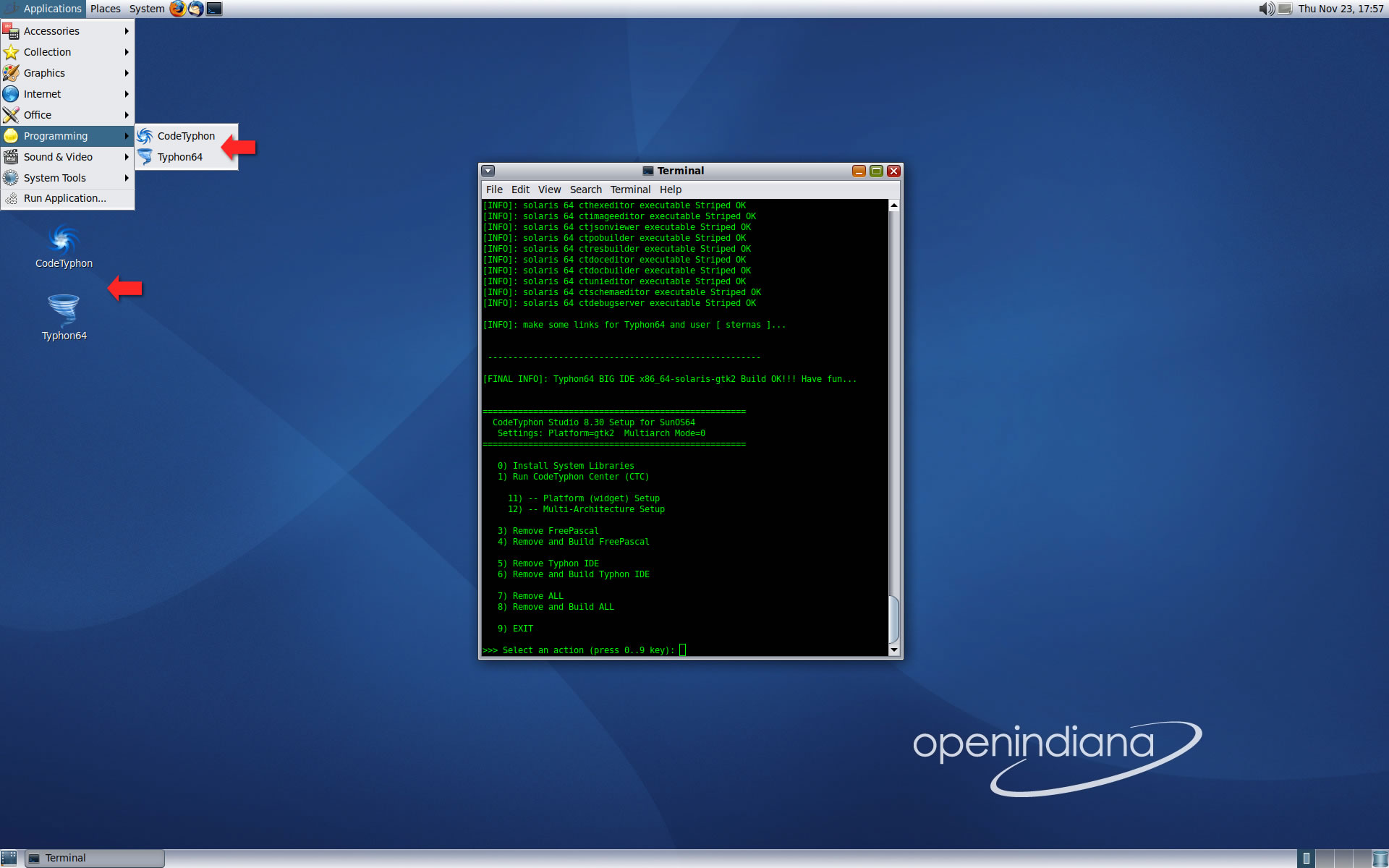
Task: Click the '[FINAL INFO]' build OK line
Action: point(669,379)
